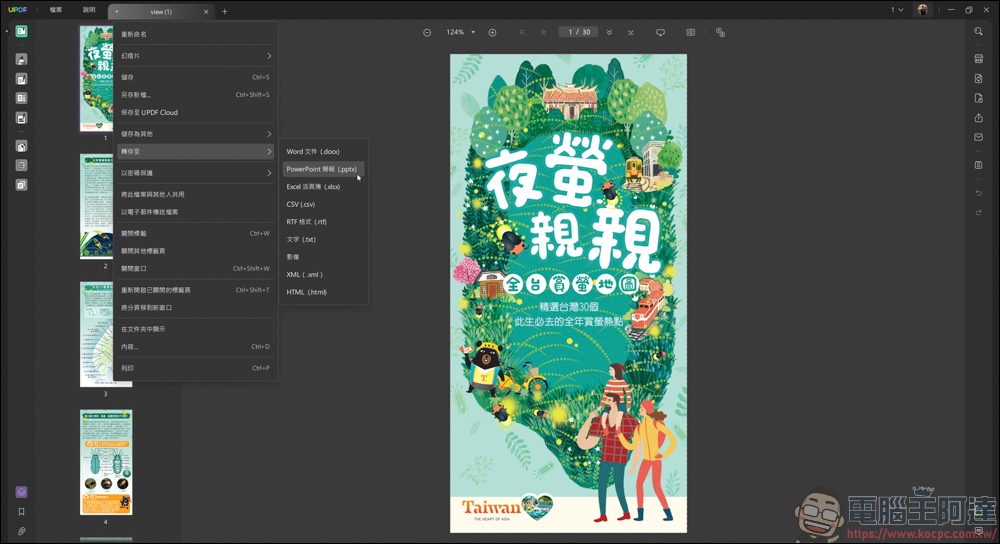Screen dimensions: 1000x544
Task: Change page display layout icon
Action: [x=690, y=33]
